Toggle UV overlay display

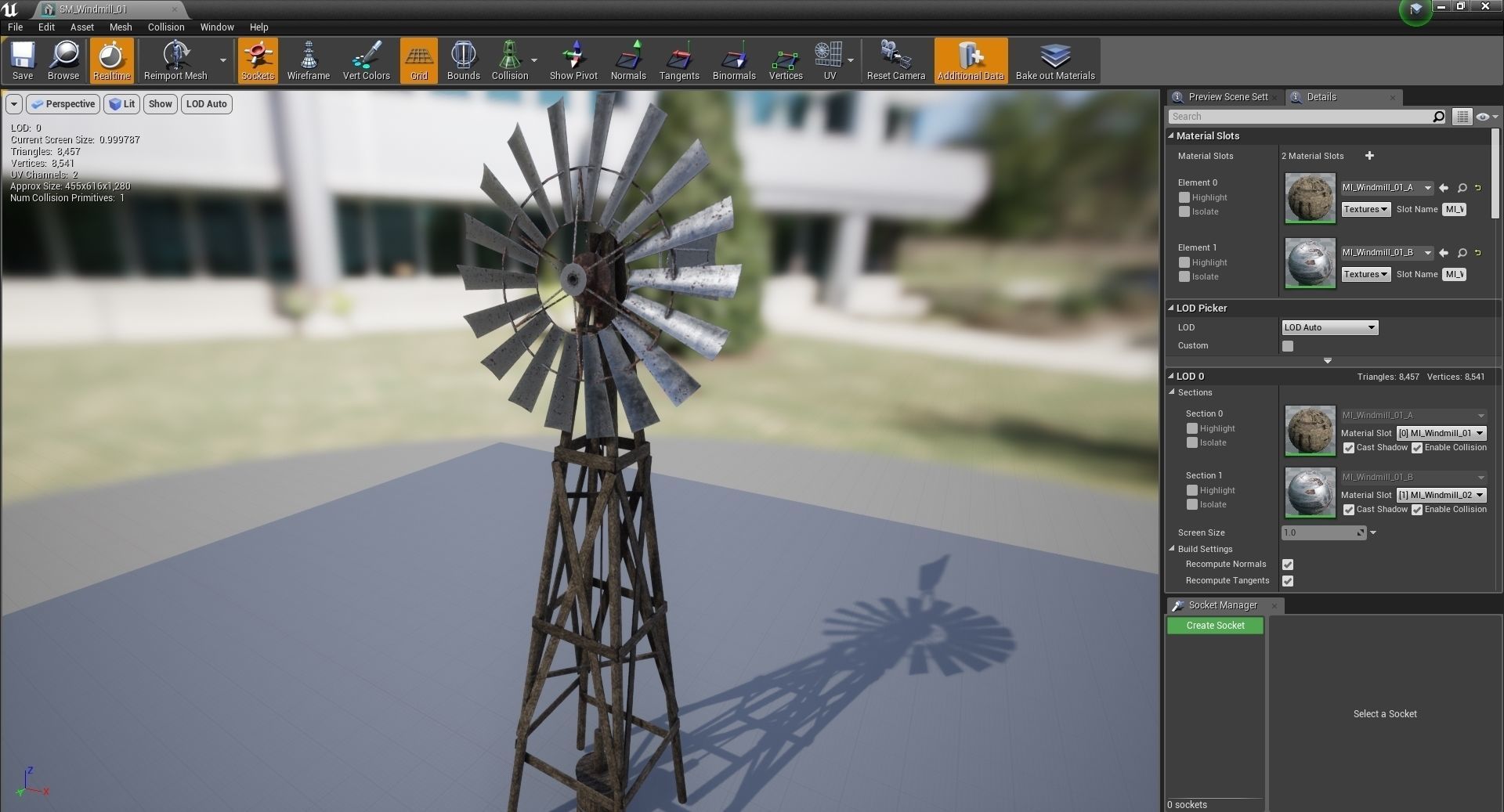[x=830, y=60]
